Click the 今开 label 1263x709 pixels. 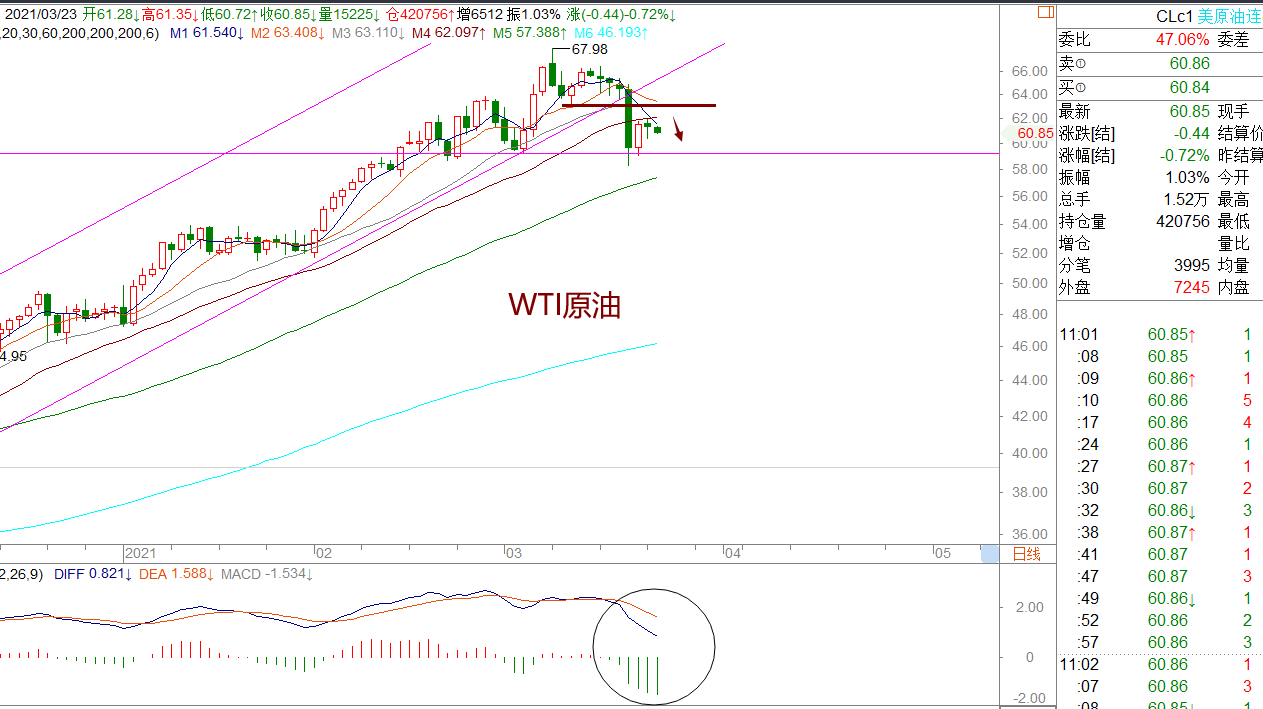tap(1233, 177)
